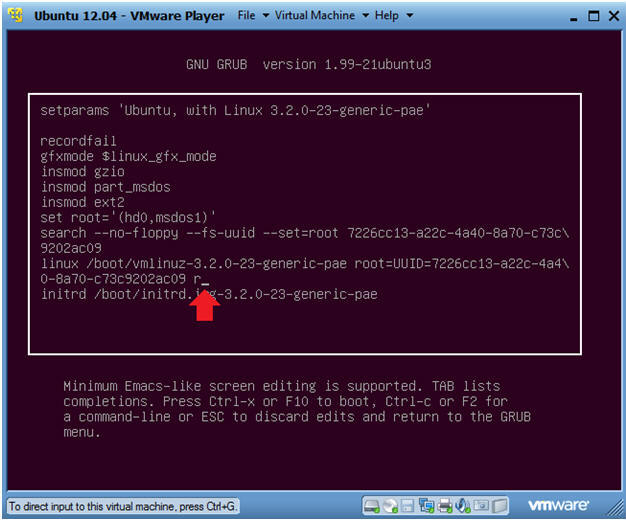Click the 'GNU GRUB version 1.99-21ubuntu3' header
This screenshot has width=626, height=520.
309,64
